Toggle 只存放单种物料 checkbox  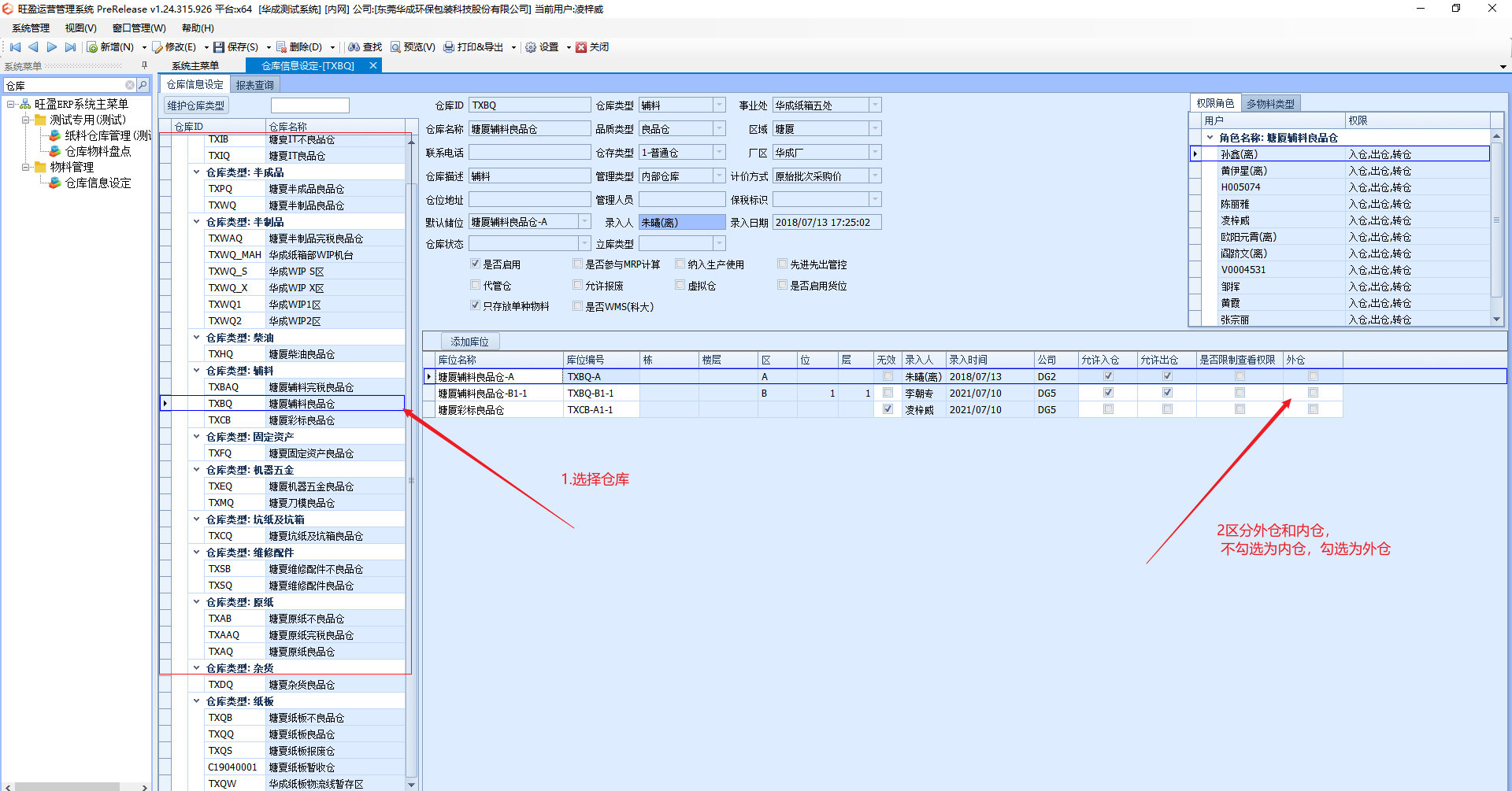(x=475, y=305)
